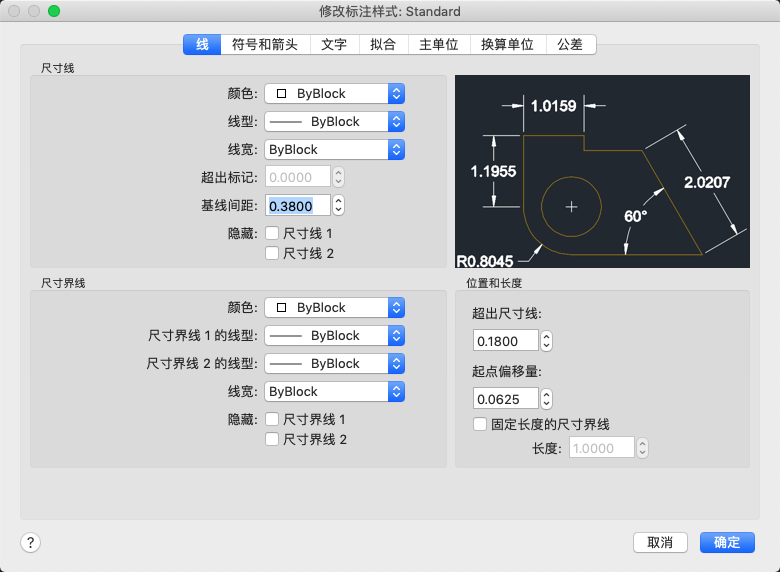Click the 超出尺寸线 value field
The height and width of the screenshot is (572, 780).
point(505,341)
